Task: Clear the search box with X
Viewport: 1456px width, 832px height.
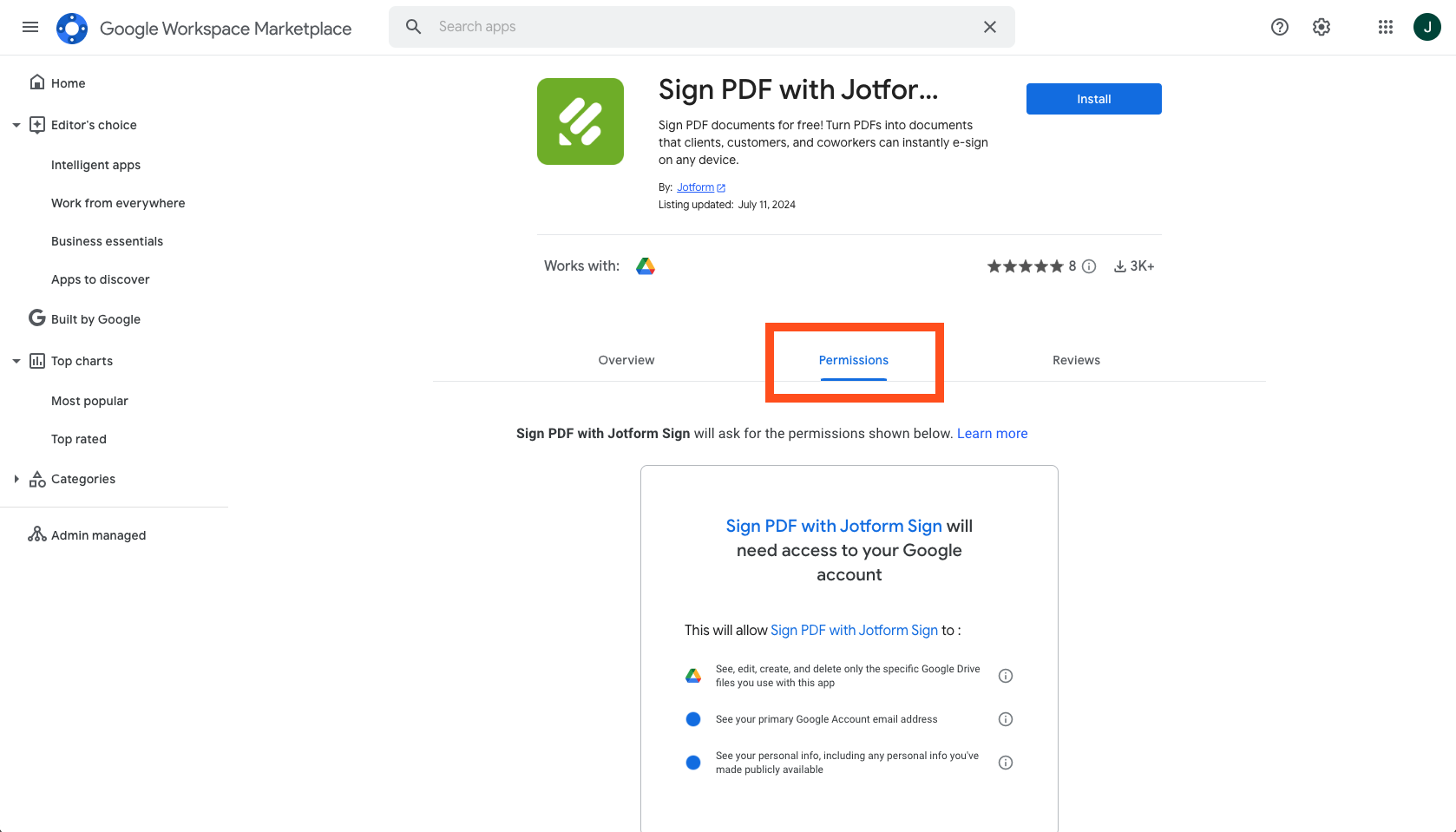Action: pos(990,27)
